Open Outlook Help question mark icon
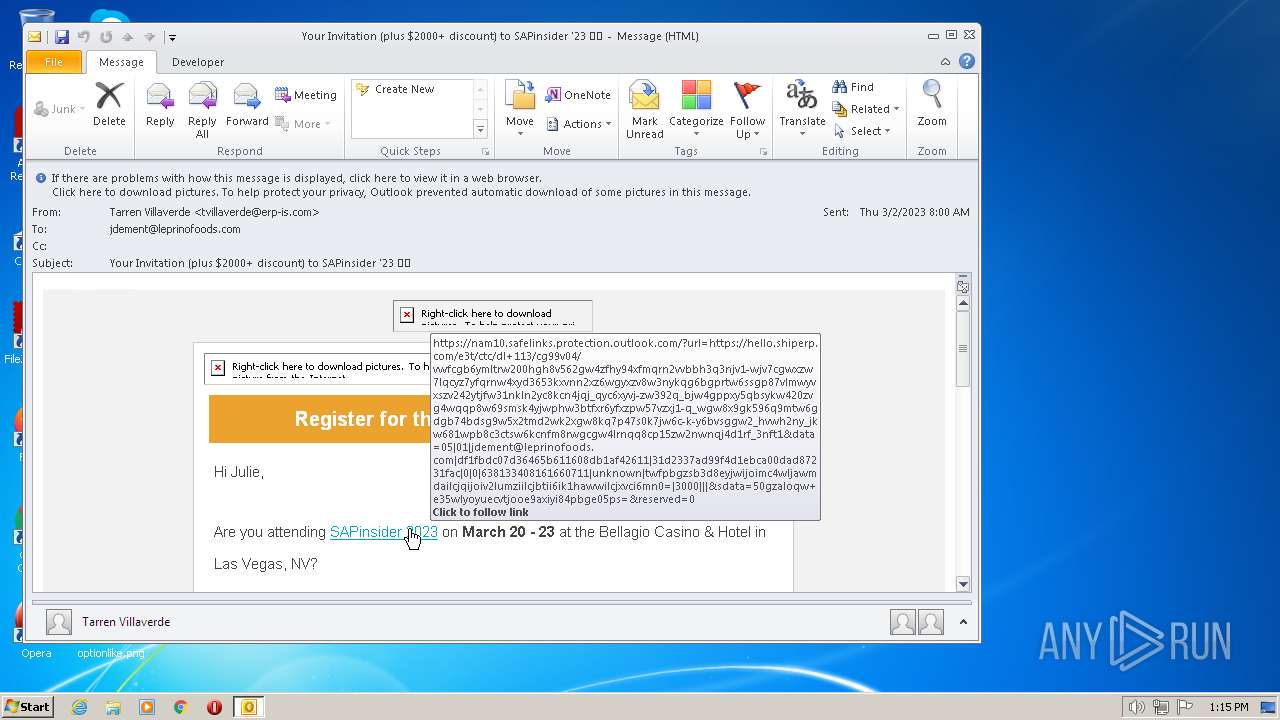Viewport: 1280px width, 720px height. click(x=967, y=61)
